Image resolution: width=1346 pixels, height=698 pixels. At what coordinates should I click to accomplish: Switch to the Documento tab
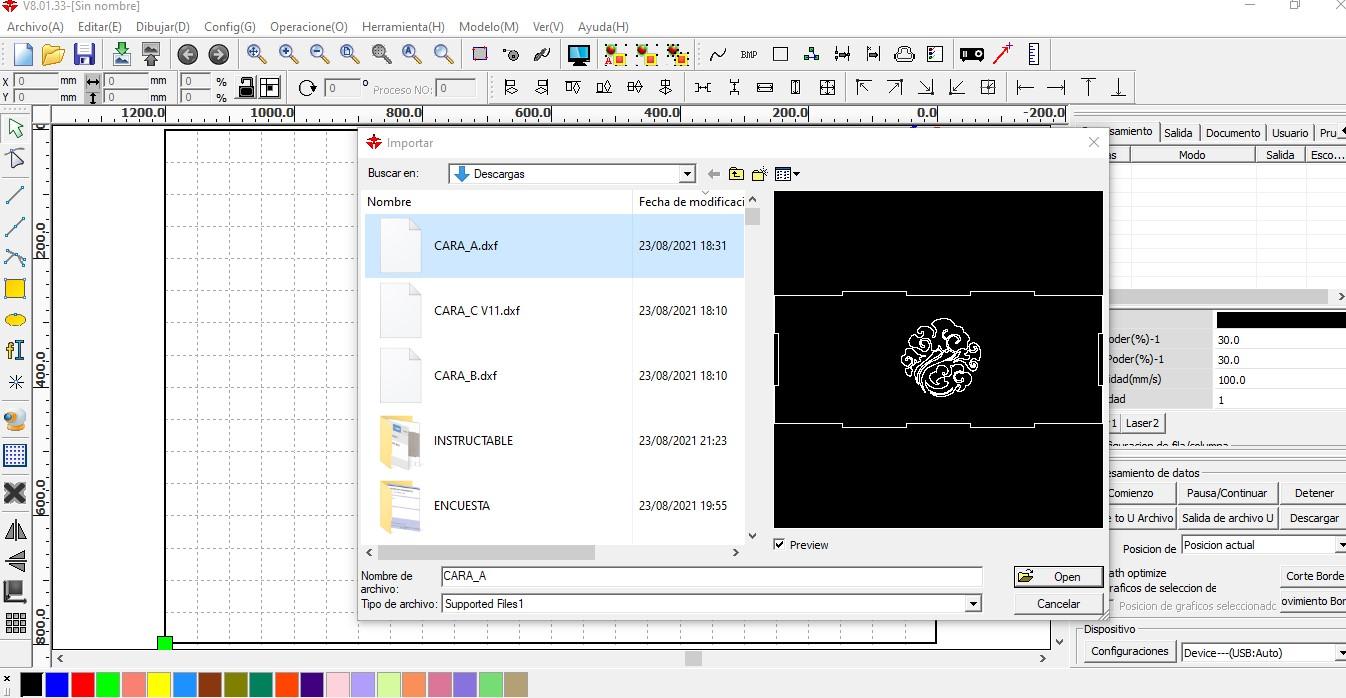coord(1232,133)
